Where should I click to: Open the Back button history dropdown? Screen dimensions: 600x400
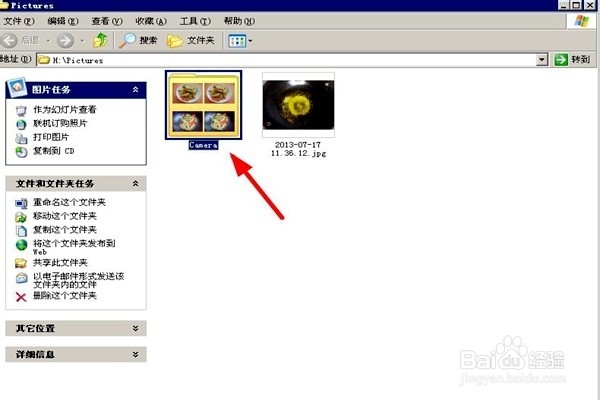(x=48, y=40)
